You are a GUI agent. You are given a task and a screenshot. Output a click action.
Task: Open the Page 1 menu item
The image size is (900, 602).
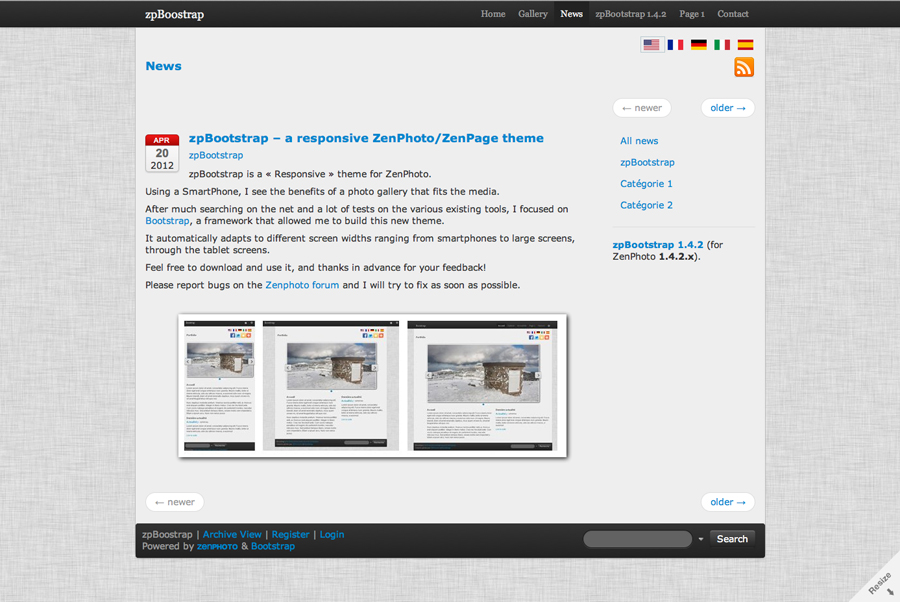coord(692,14)
